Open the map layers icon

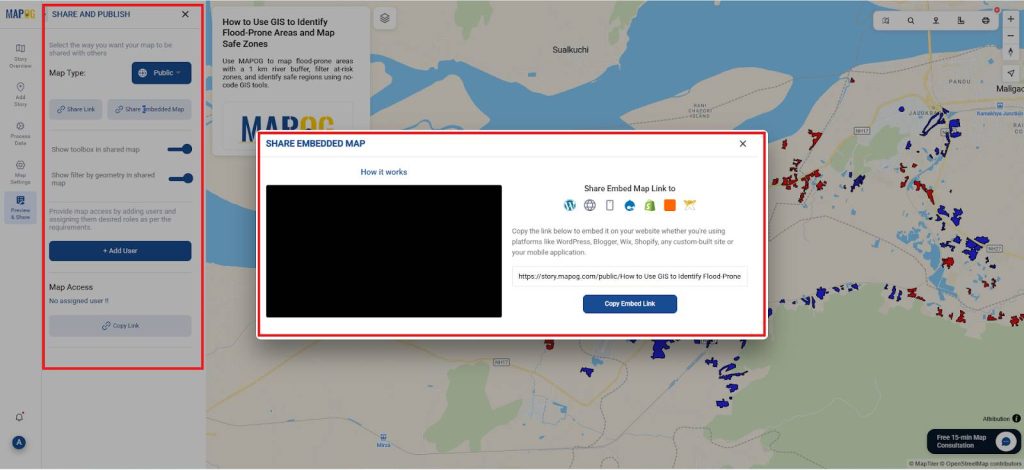(x=385, y=18)
